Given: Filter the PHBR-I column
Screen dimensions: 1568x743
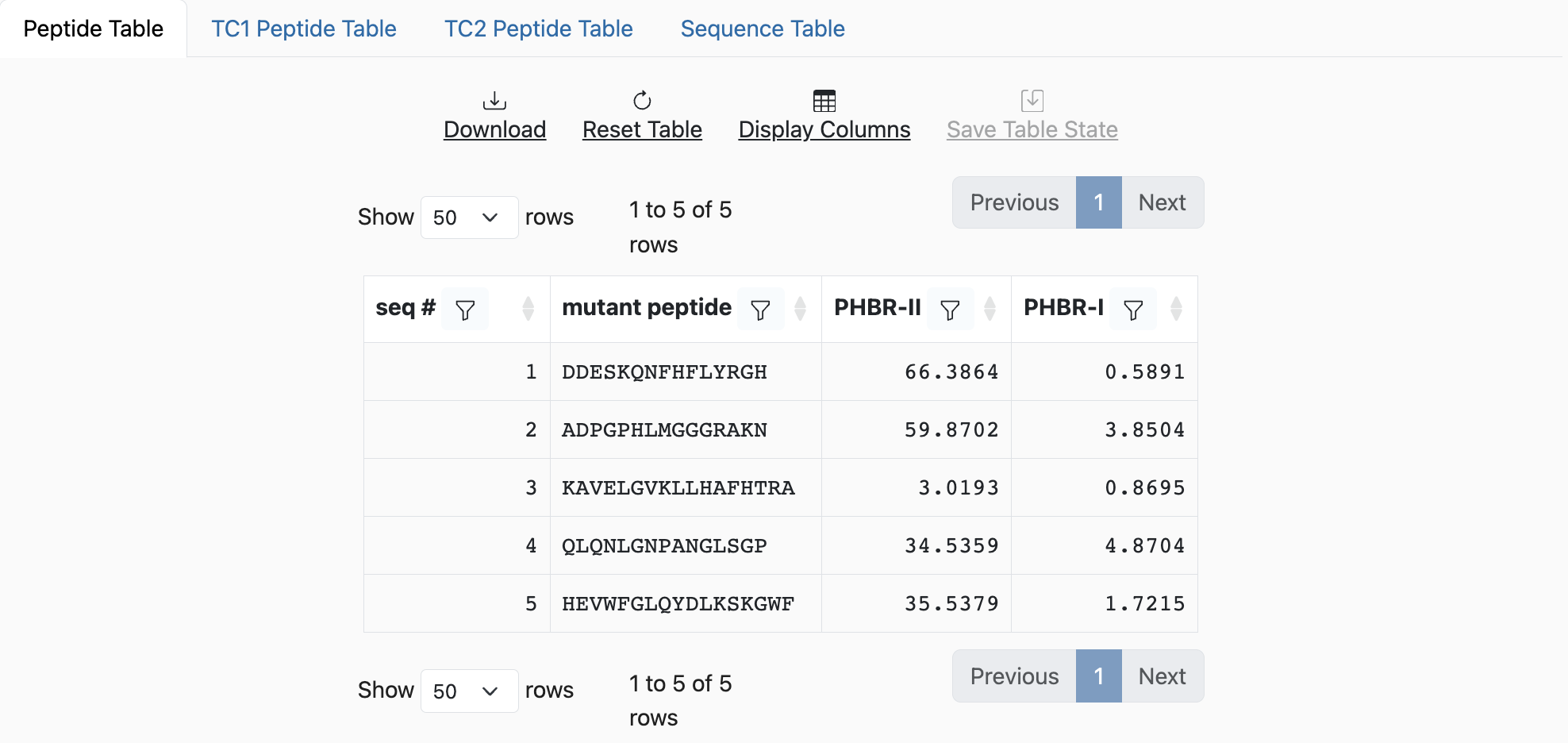Looking at the screenshot, I should pyautogui.click(x=1133, y=310).
